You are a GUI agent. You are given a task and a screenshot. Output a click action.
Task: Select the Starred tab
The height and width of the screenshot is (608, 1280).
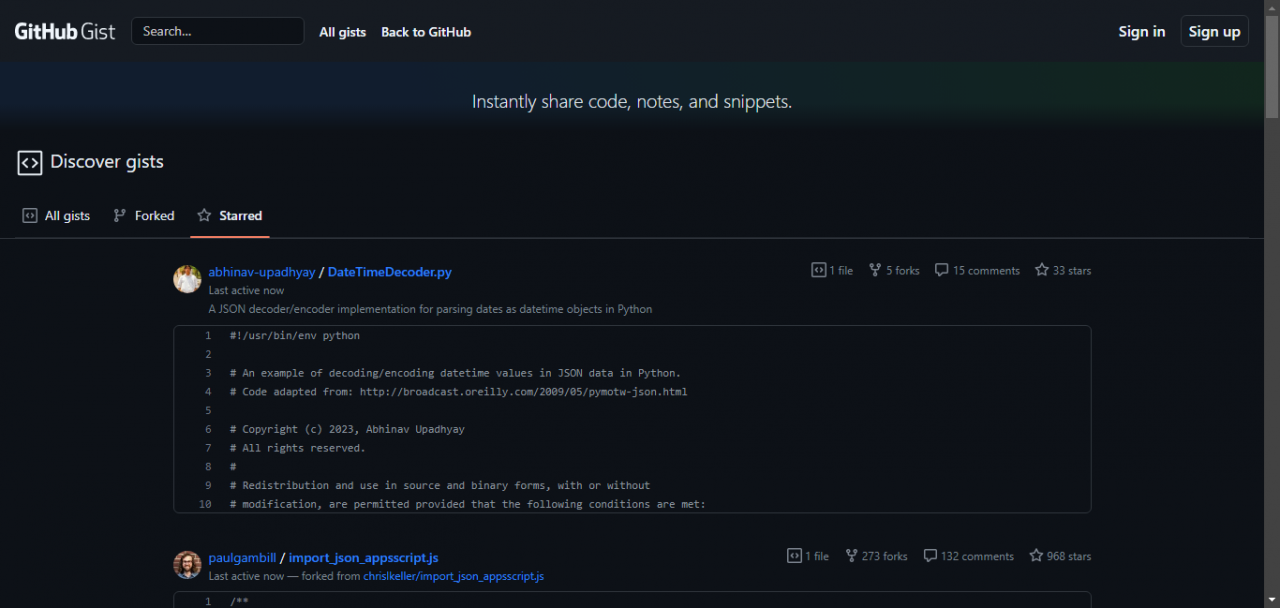pyautogui.click(x=230, y=216)
